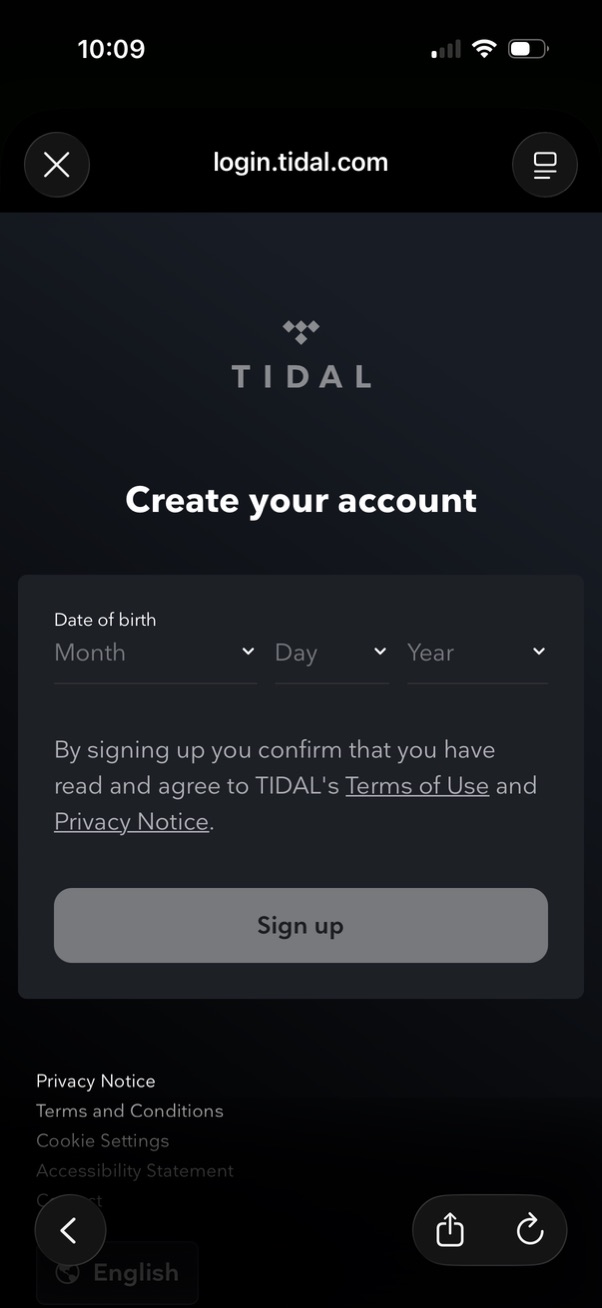Tap the back chevron at bottom left
This screenshot has height=1308, width=602.
tap(70, 1230)
